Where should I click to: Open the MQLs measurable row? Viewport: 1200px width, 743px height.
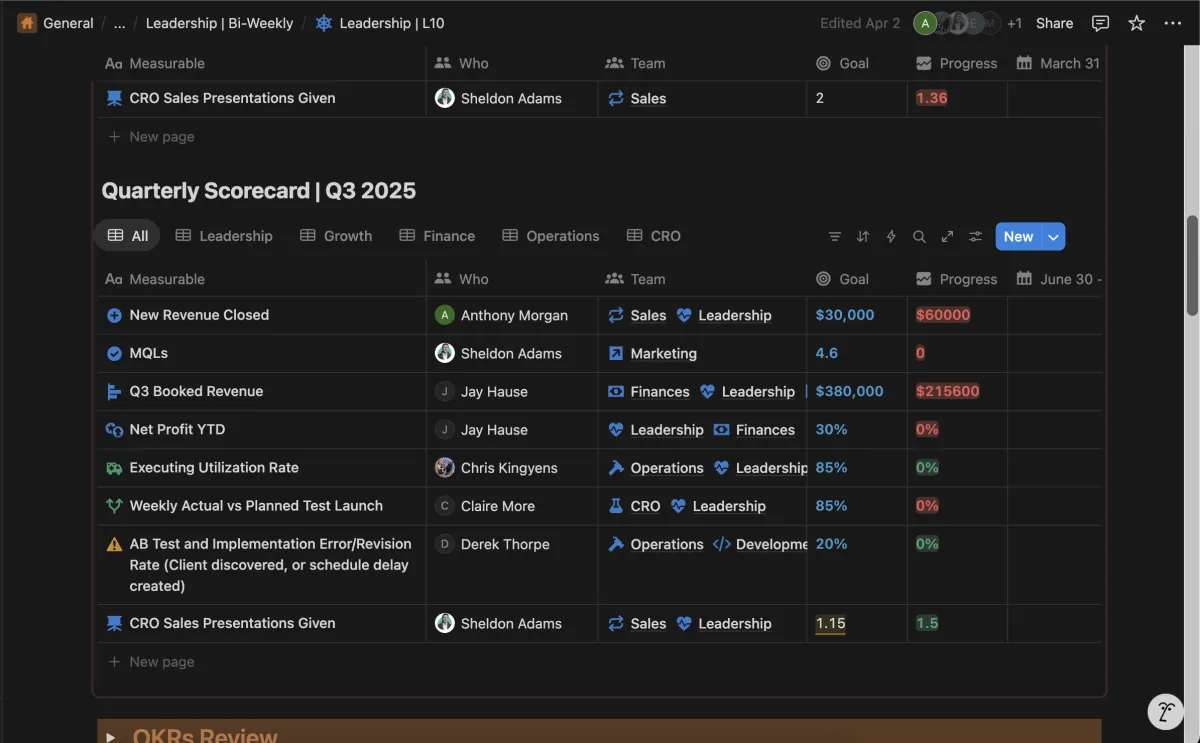149,353
